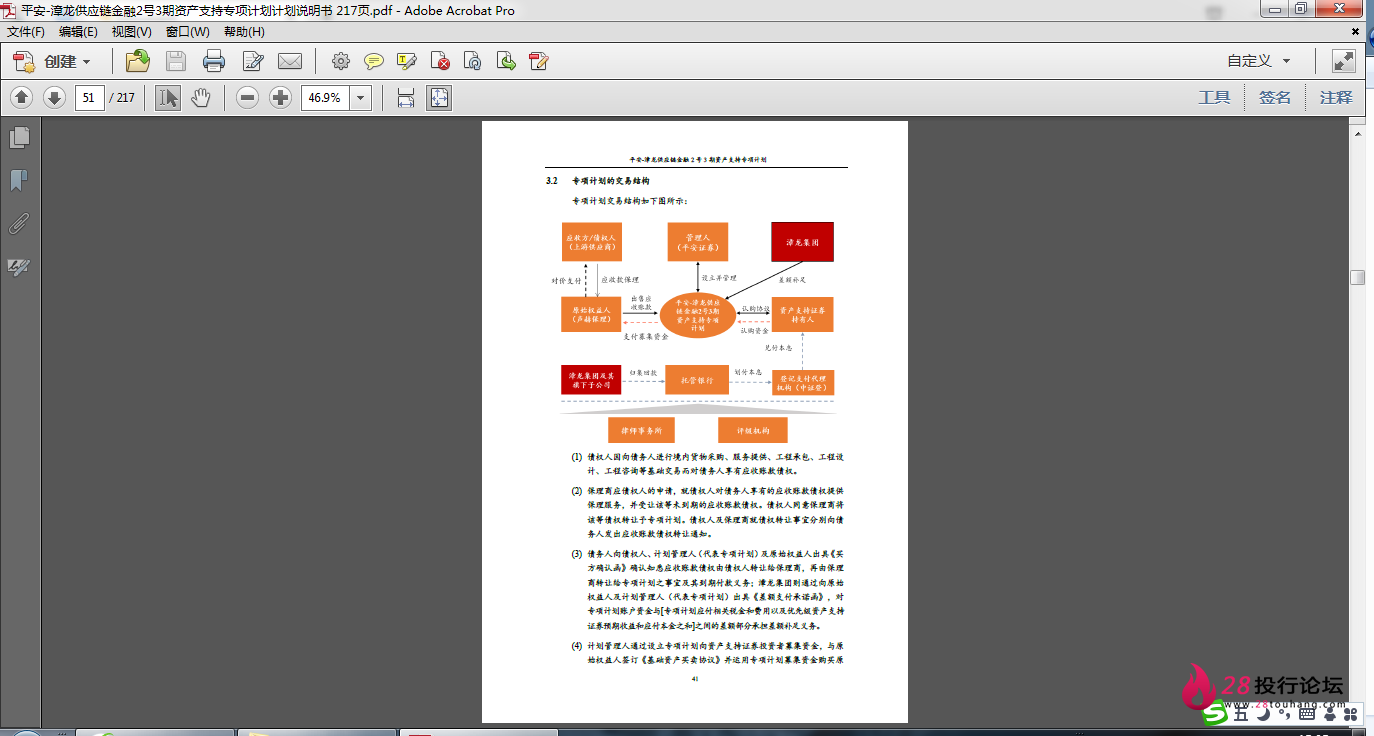Open a file with the folder icon
1374x736 pixels.
tap(137, 62)
